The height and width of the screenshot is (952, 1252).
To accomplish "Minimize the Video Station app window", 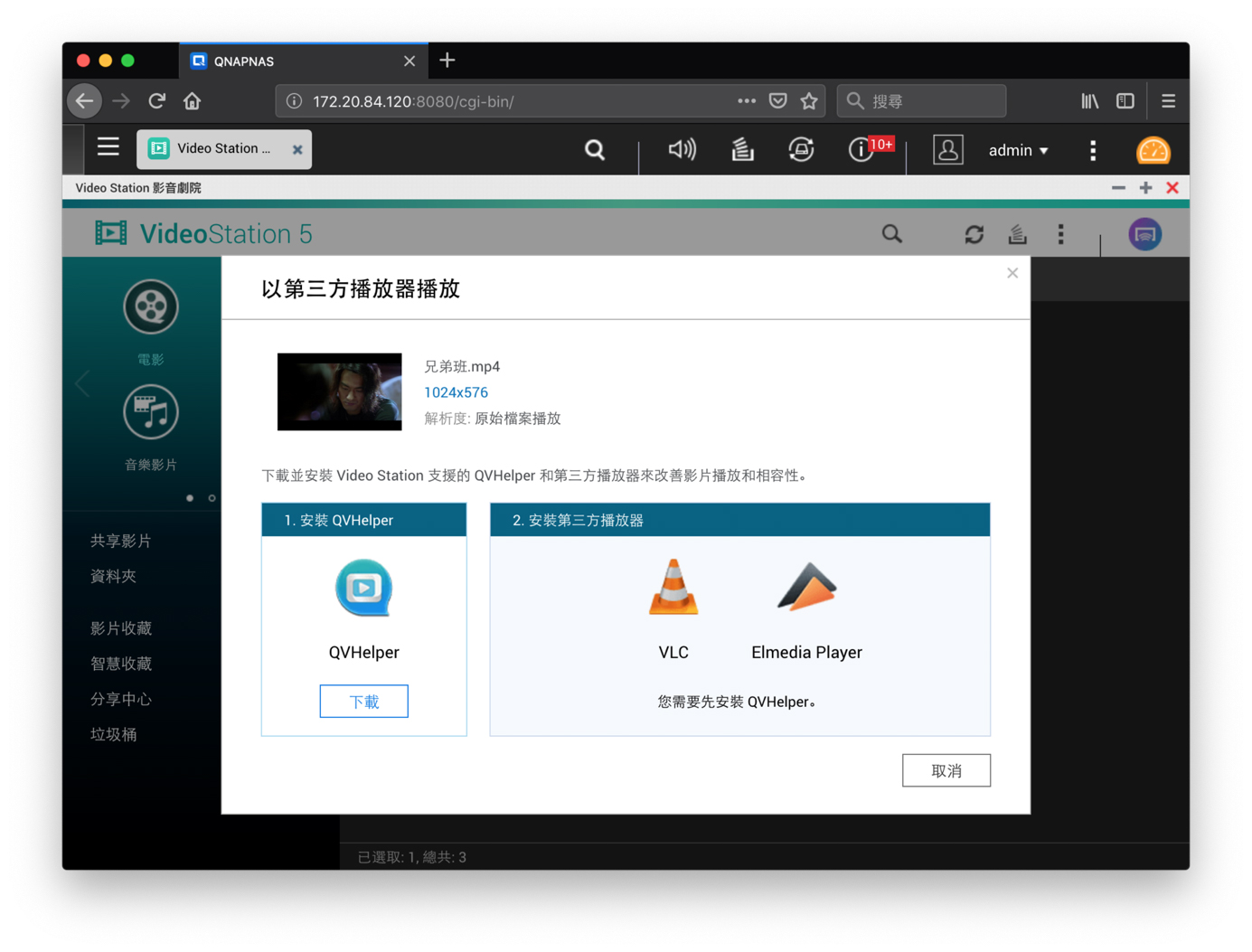I will pos(1118,188).
